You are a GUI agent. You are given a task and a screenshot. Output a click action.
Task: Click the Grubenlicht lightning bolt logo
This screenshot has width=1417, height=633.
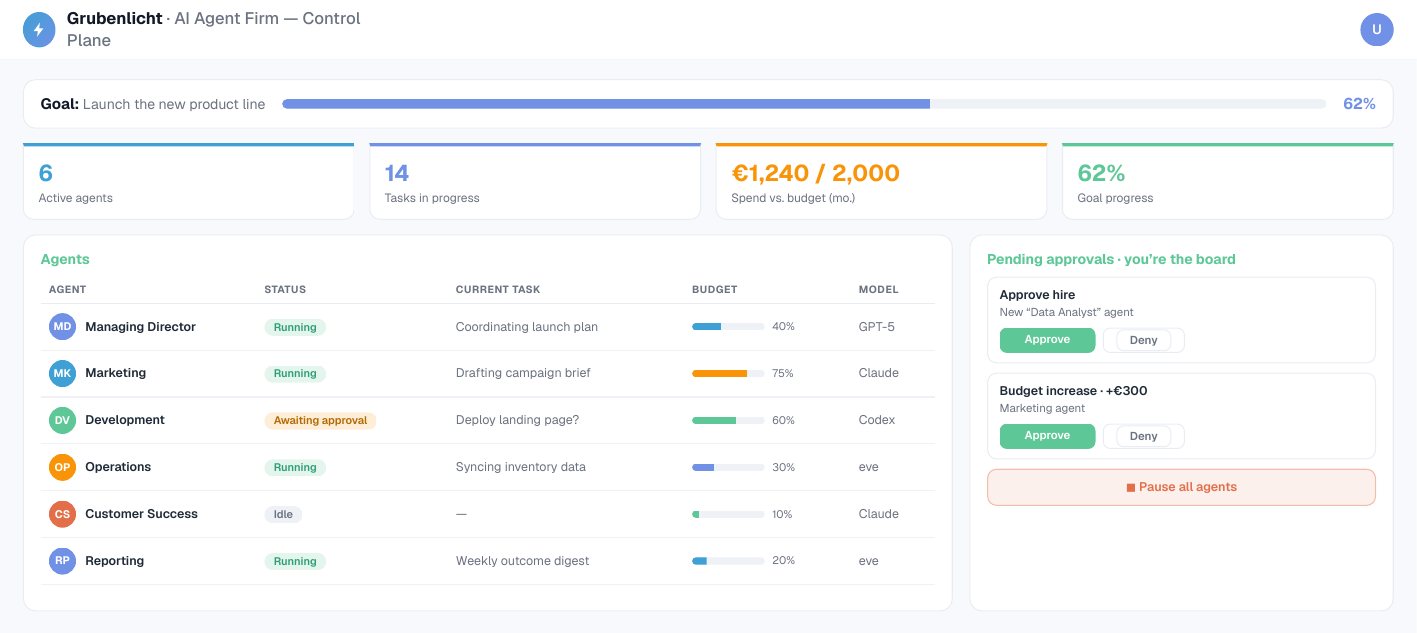39,29
